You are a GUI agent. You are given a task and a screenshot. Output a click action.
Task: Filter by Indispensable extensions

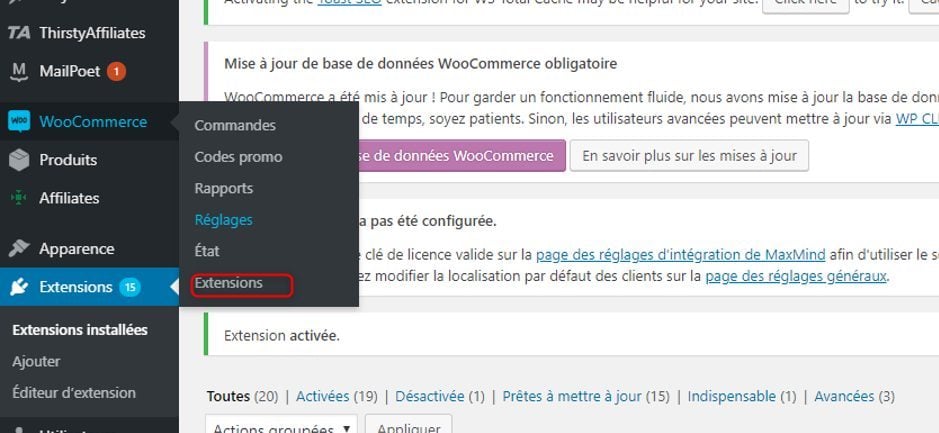tap(732, 396)
